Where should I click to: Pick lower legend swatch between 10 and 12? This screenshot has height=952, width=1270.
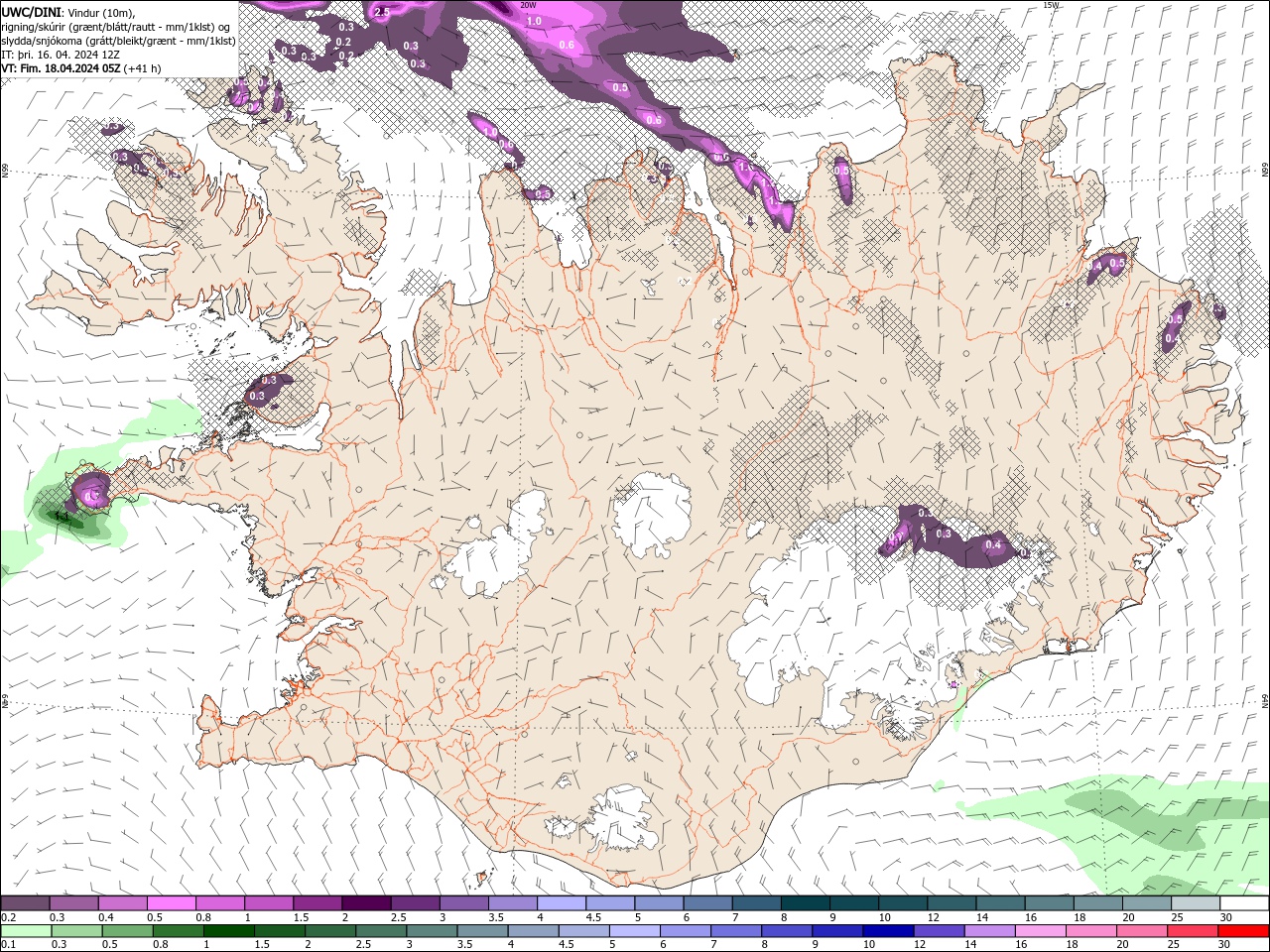click(x=889, y=931)
